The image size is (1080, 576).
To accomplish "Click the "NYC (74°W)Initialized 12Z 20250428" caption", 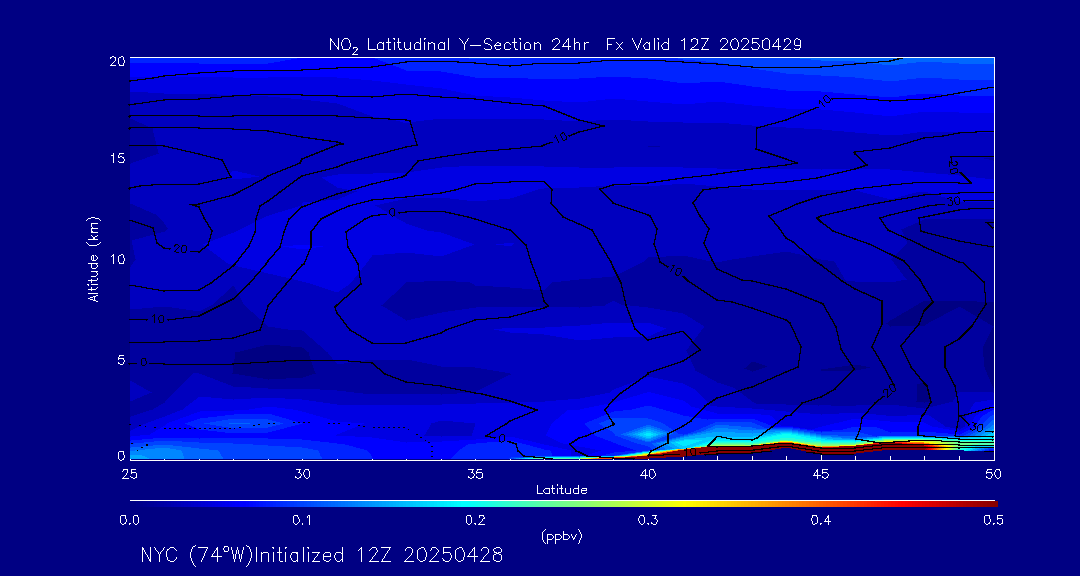I will click(322, 555).
